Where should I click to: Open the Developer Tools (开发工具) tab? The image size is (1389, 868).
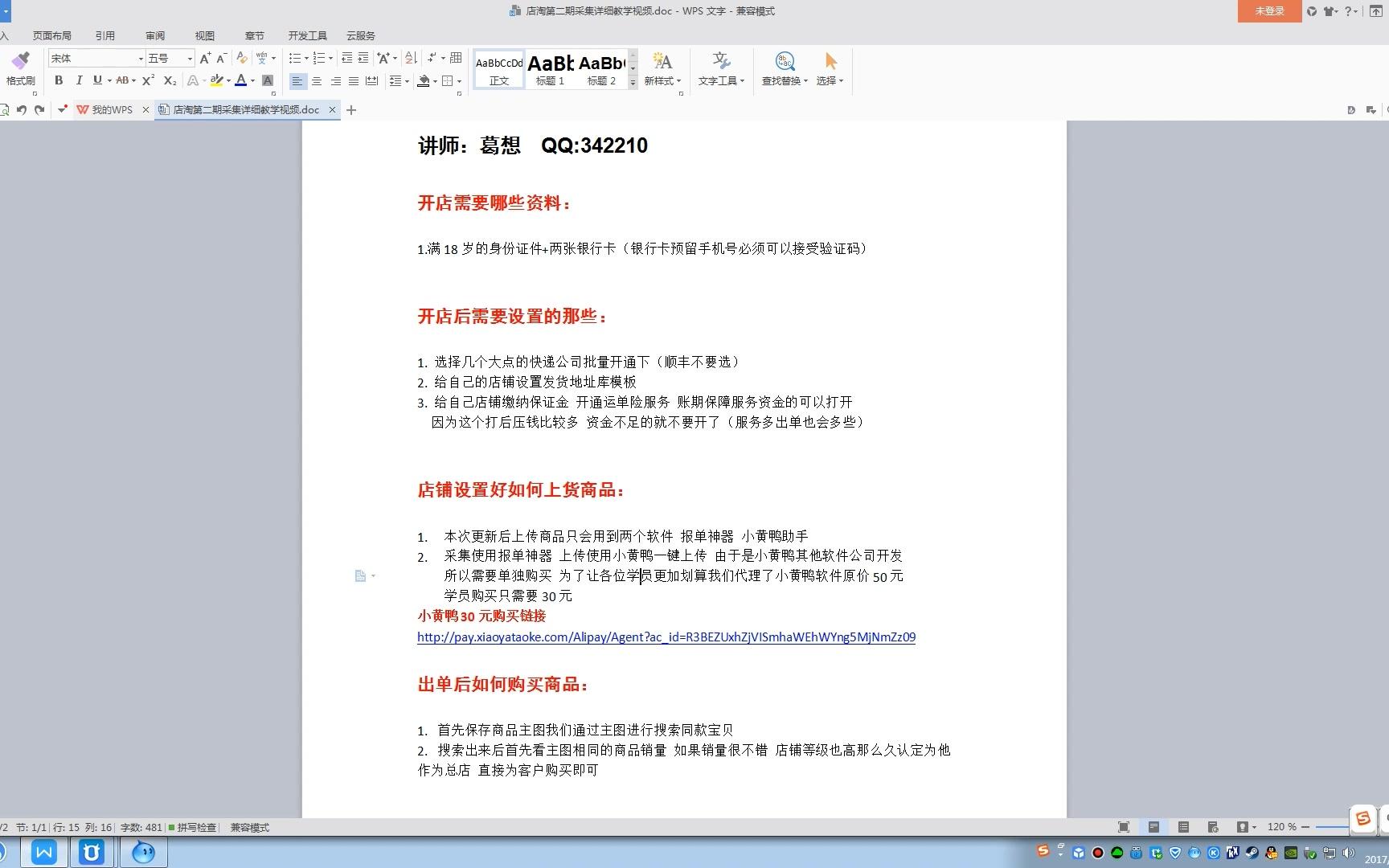(x=307, y=35)
